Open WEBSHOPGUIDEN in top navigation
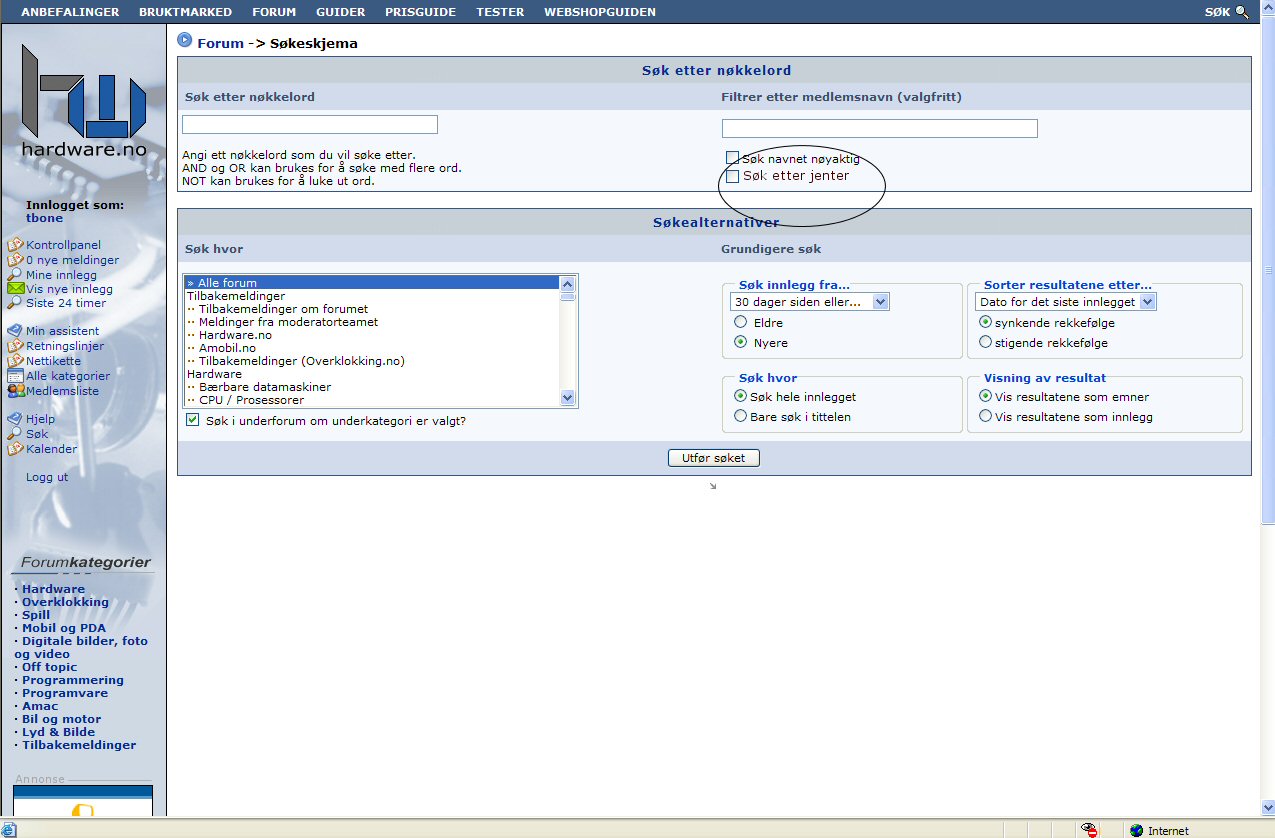The width and height of the screenshot is (1275, 838). tap(600, 12)
